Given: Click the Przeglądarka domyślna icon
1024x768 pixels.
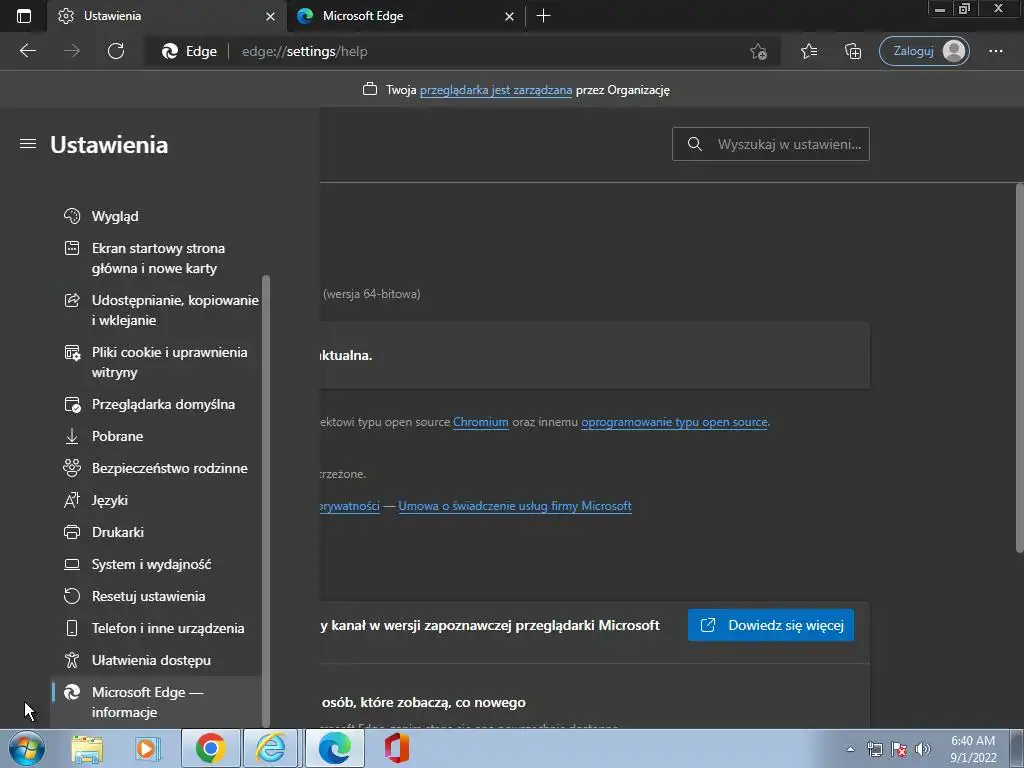Looking at the screenshot, I should (72, 404).
